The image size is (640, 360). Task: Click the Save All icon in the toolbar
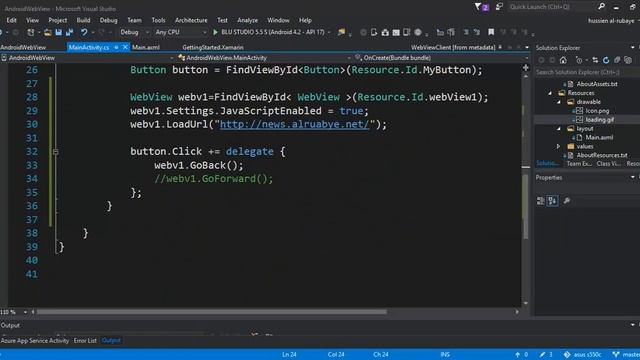coord(69,32)
